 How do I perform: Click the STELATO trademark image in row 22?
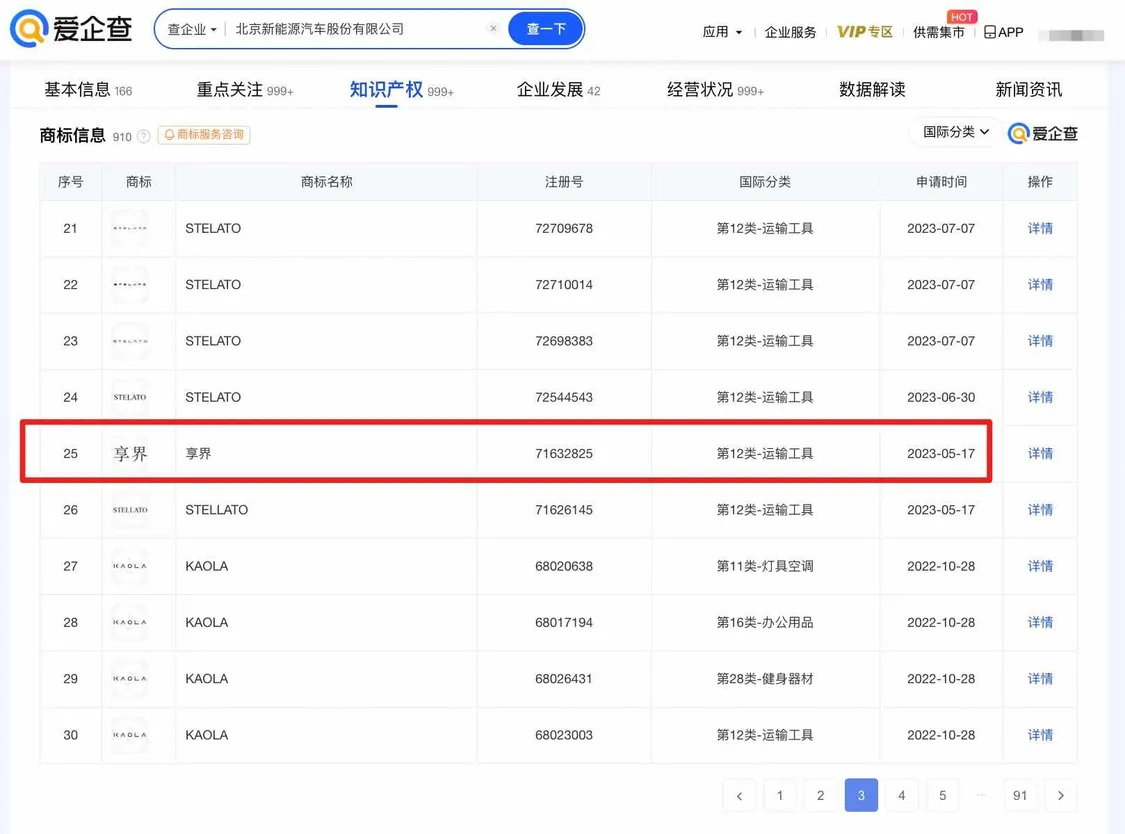click(x=130, y=284)
